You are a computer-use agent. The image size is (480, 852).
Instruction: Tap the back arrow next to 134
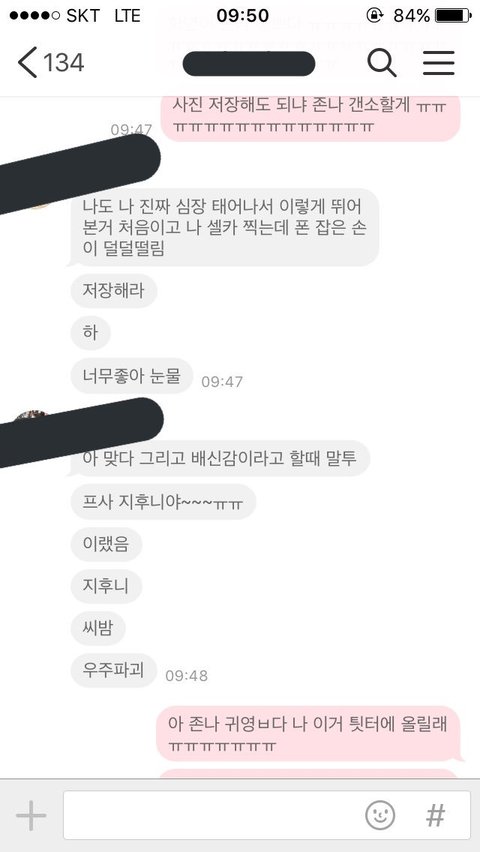point(27,62)
